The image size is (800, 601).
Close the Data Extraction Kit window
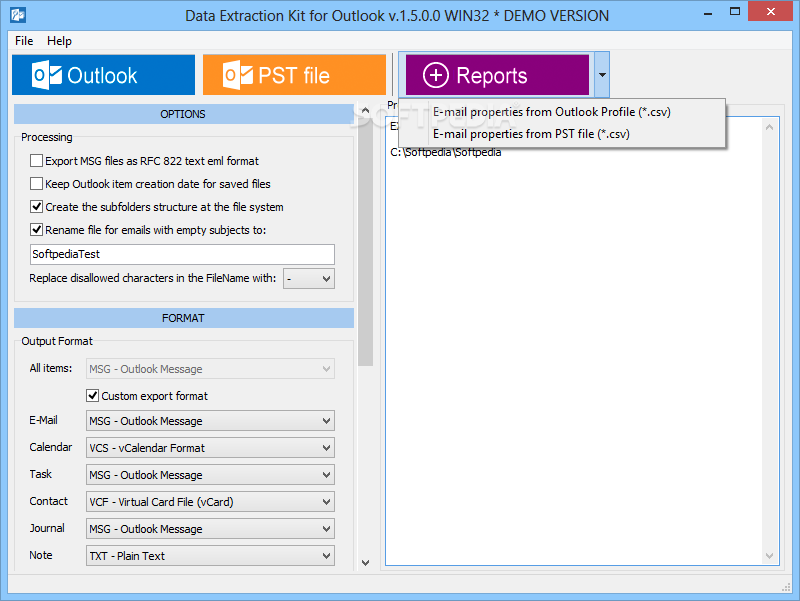click(x=770, y=11)
